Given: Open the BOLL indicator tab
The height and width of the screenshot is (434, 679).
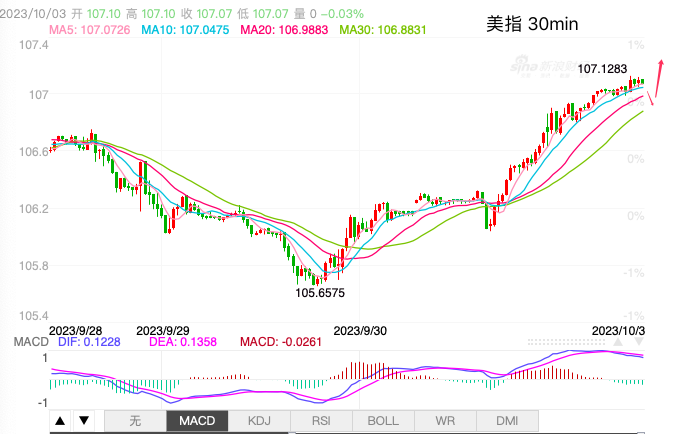Looking at the screenshot, I should (383, 421).
